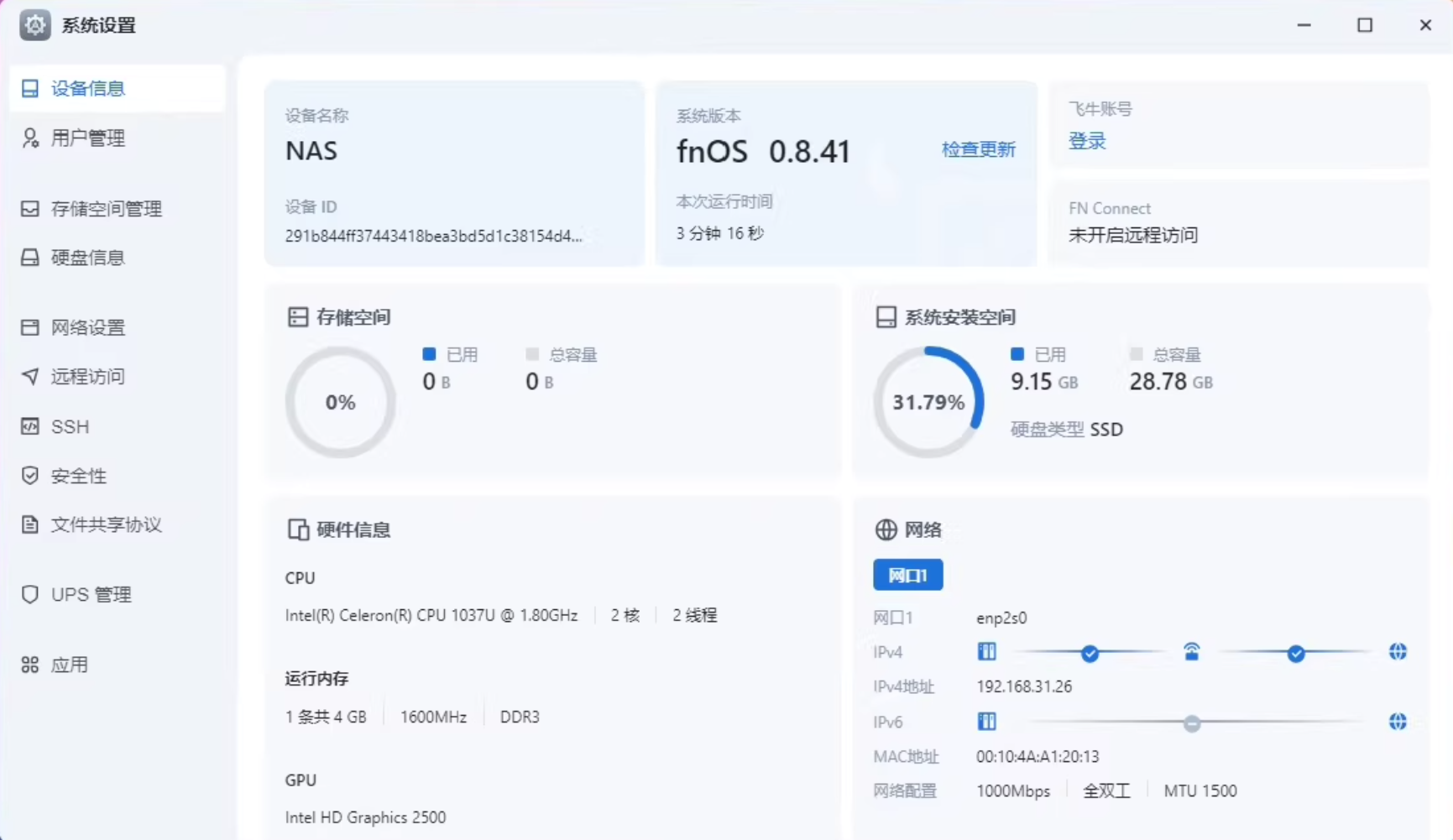The height and width of the screenshot is (840, 1453).
Task: Open 安全性 in the sidebar
Action: (118, 476)
